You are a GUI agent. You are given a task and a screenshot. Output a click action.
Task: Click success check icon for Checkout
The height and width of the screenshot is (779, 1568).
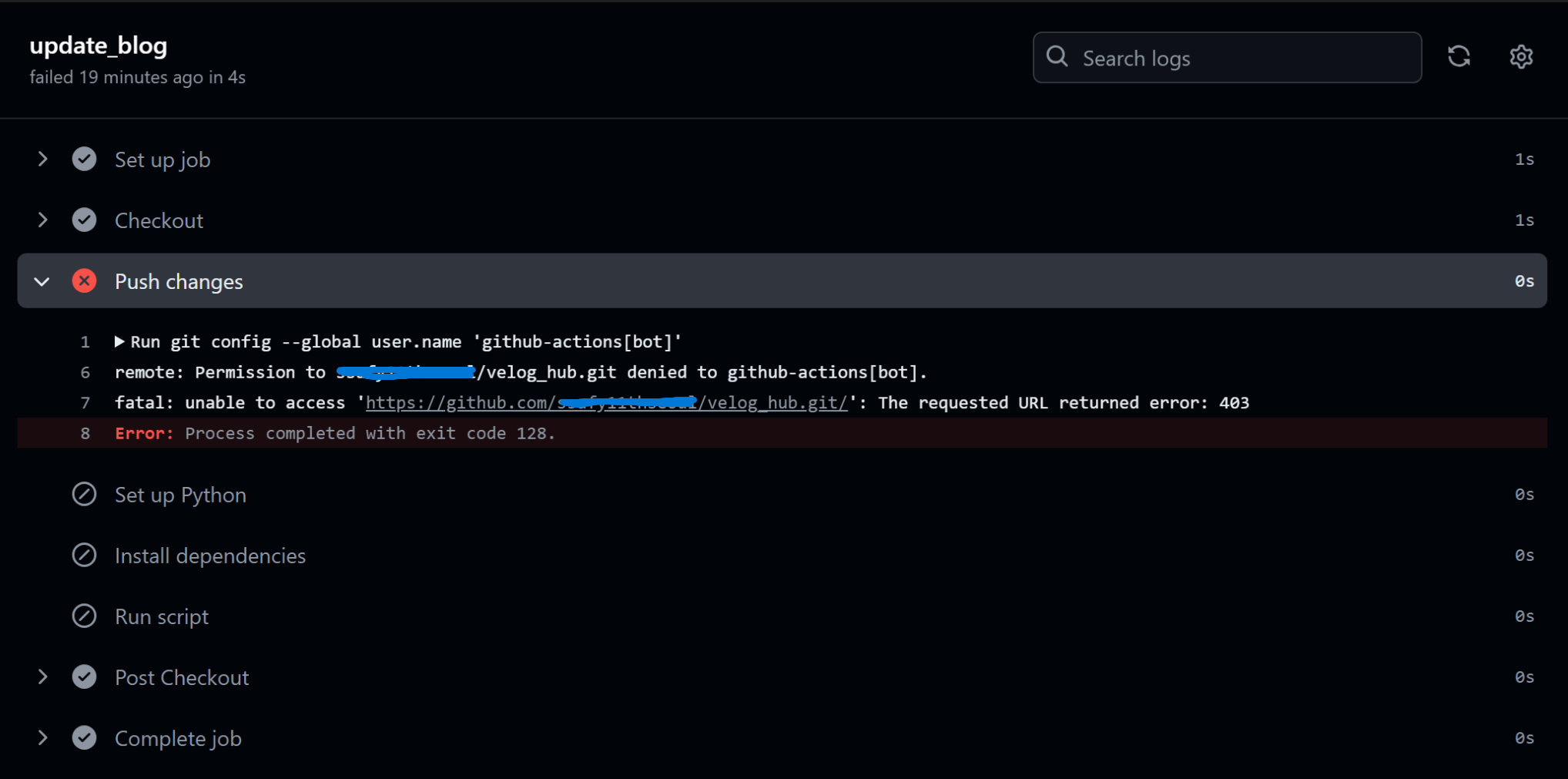coord(85,220)
